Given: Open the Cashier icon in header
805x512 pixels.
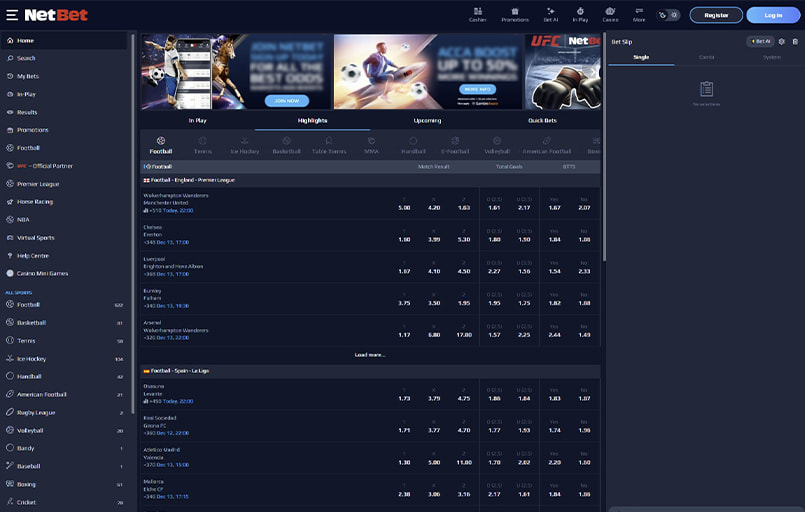Looking at the screenshot, I should (477, 14).
